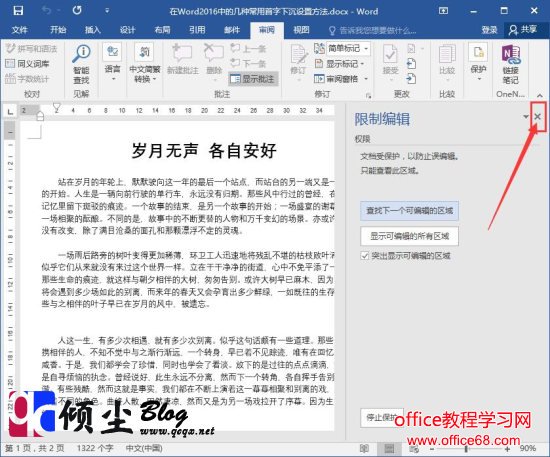This screenshot has width=550, height=457.
Task: Open 智能查找 smart lookup
Action: (81, 64)
